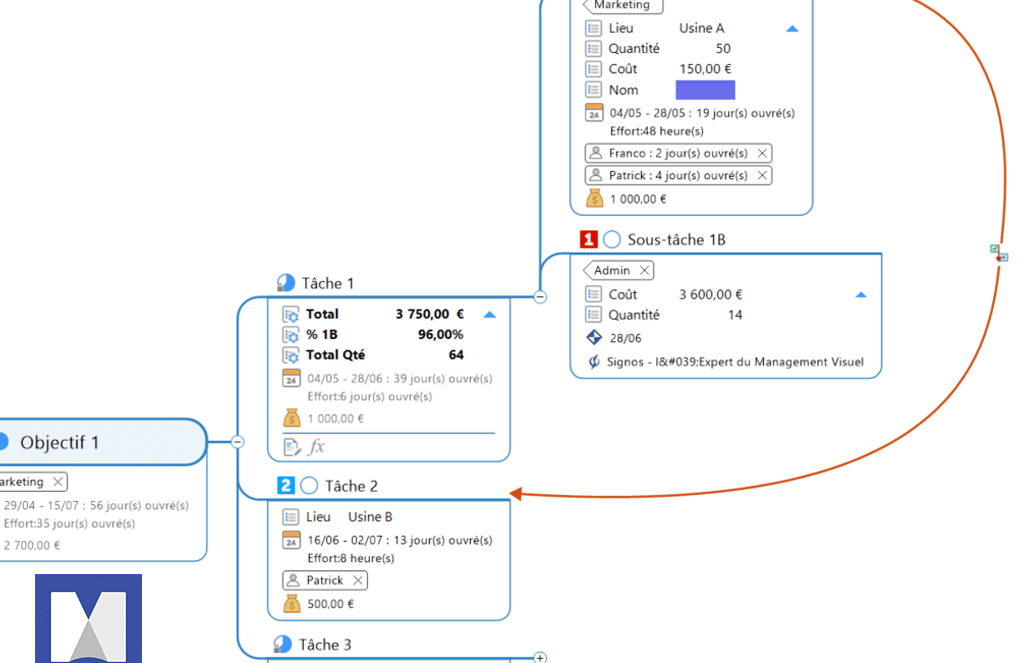The height and width of the screenshot is (663, 1024).
Task: Click the Tâche 3 progress pie icon
Action: coord(283,645)
